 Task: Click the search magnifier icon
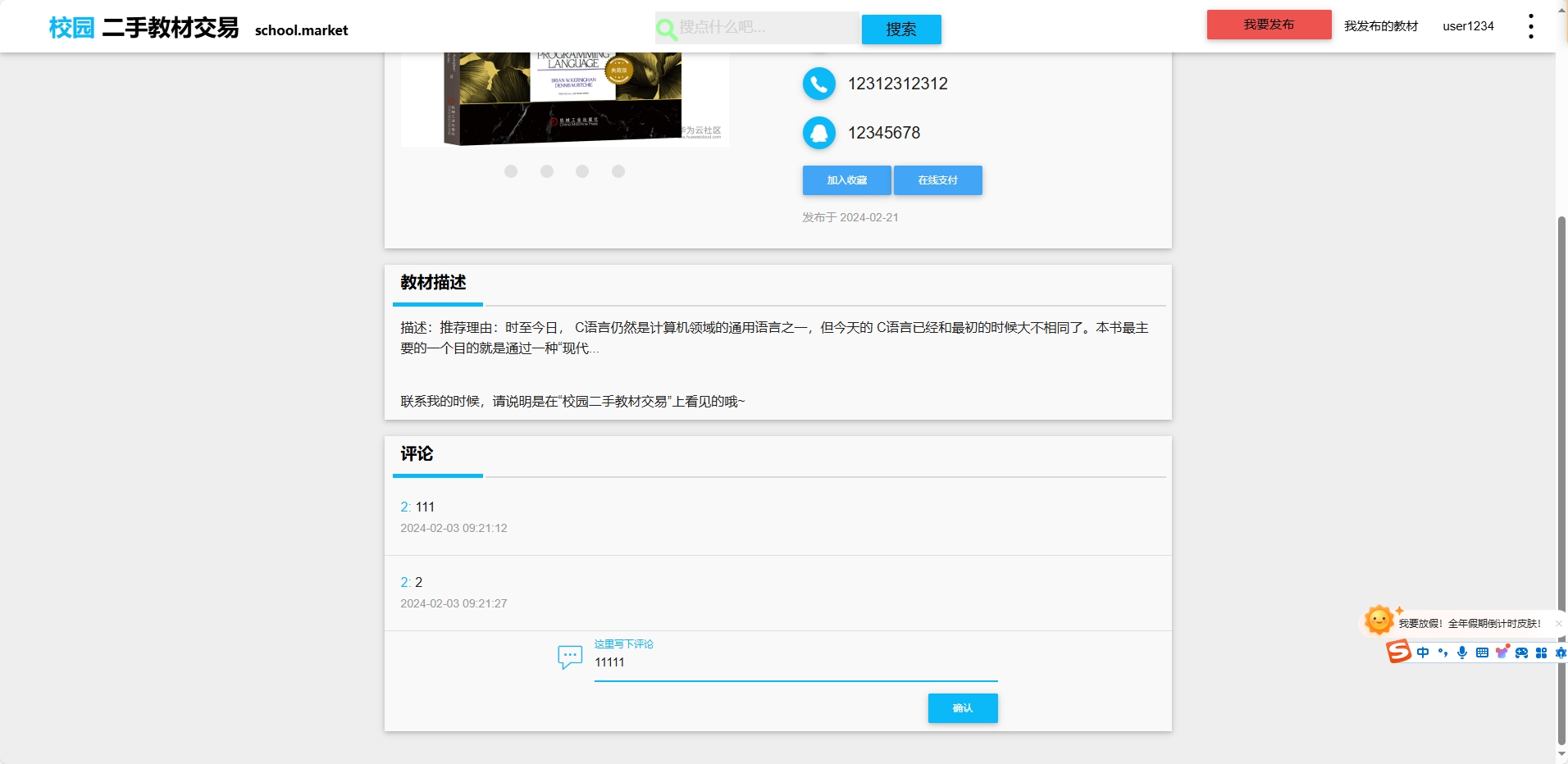(667, 30)
